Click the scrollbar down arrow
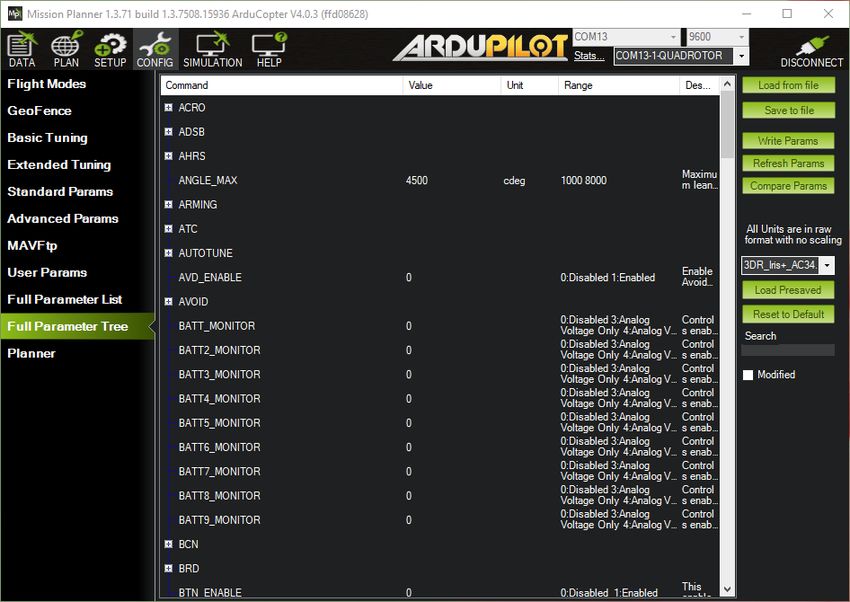 727,589
